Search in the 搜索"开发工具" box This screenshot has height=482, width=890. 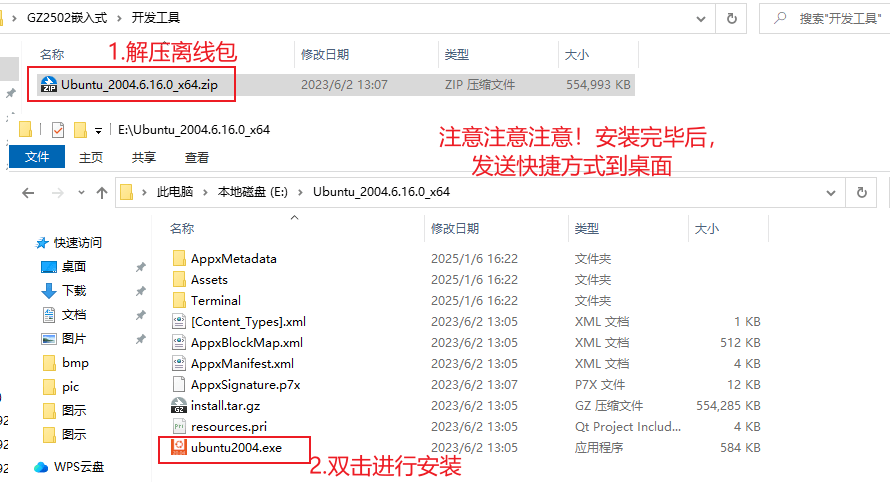coord(827,18)
